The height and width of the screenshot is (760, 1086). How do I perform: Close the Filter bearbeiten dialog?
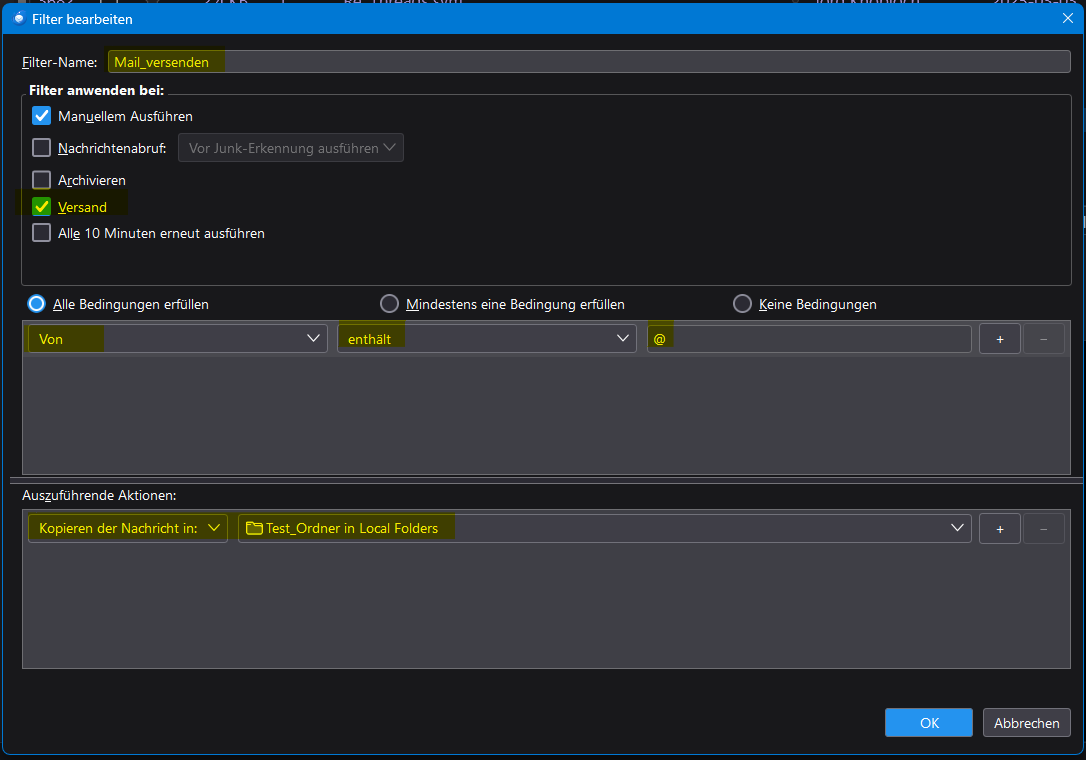(x=1067, y=18)
